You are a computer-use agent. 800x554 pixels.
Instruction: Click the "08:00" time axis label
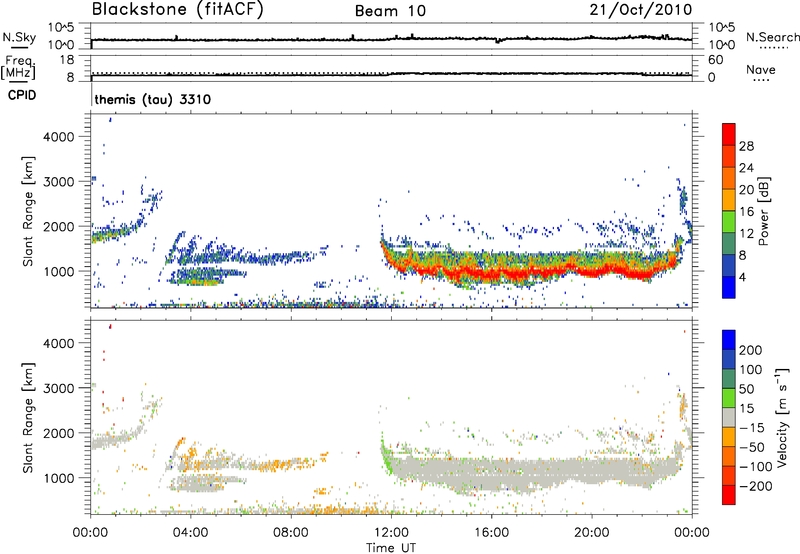tap(290, 532)
